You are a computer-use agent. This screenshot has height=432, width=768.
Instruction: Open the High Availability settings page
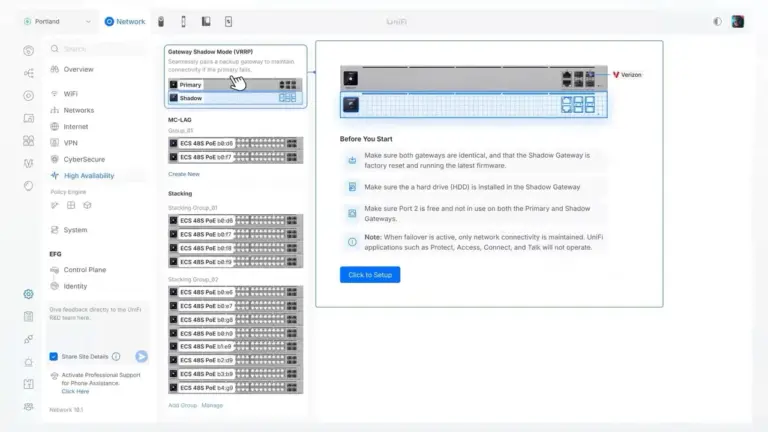coord(88,175)
